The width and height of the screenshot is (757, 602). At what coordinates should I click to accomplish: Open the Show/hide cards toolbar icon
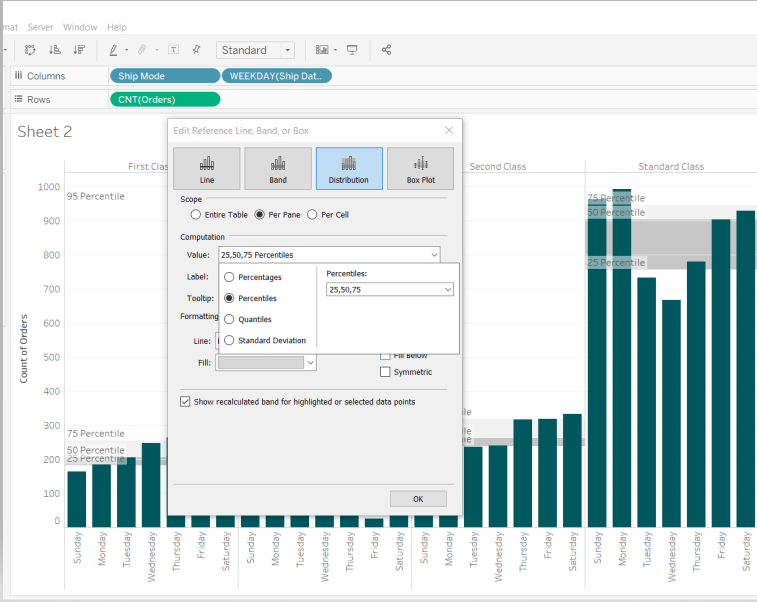click(x=322, y=50)
